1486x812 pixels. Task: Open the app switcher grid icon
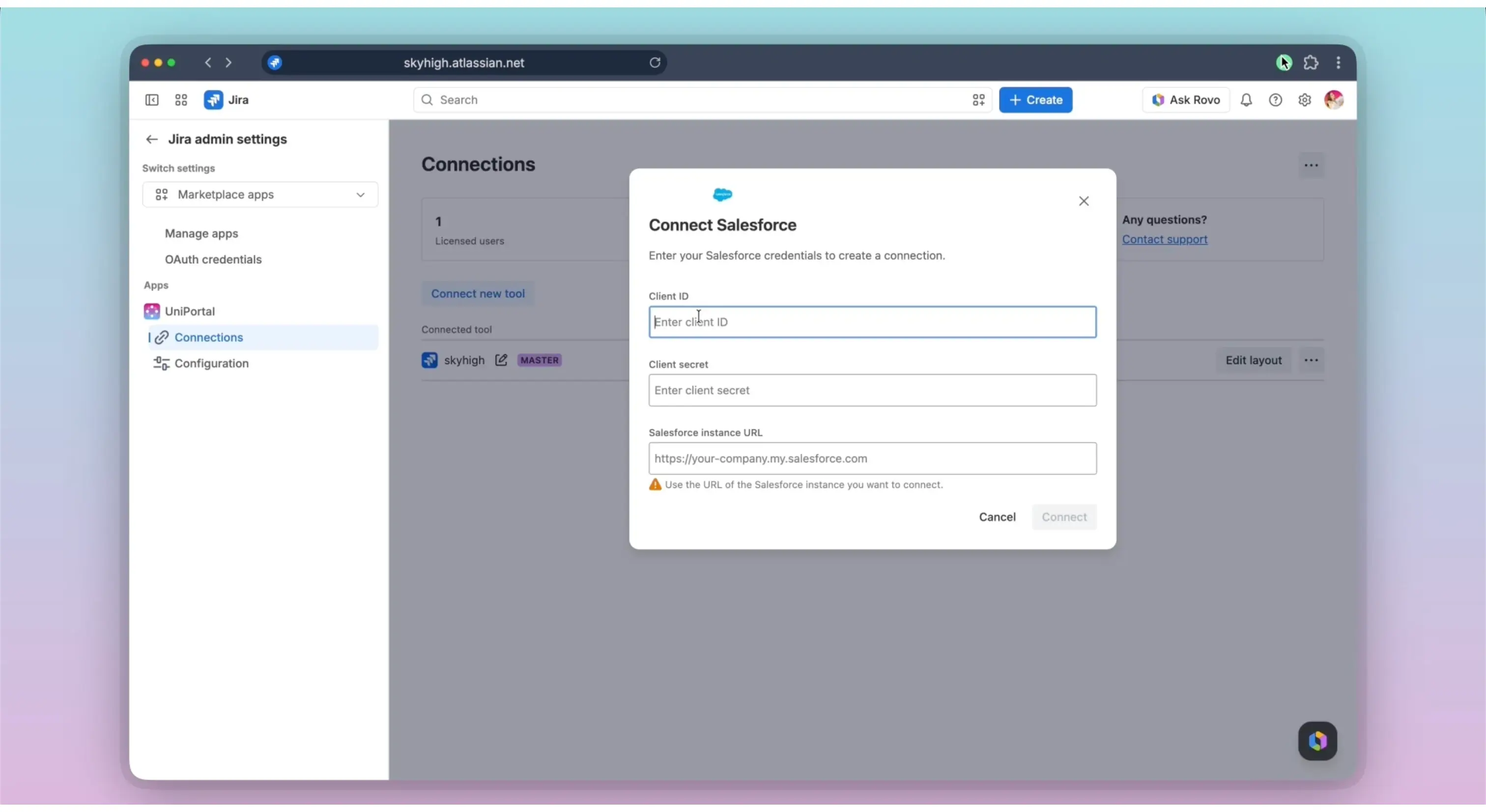click(x=181, y=100)
